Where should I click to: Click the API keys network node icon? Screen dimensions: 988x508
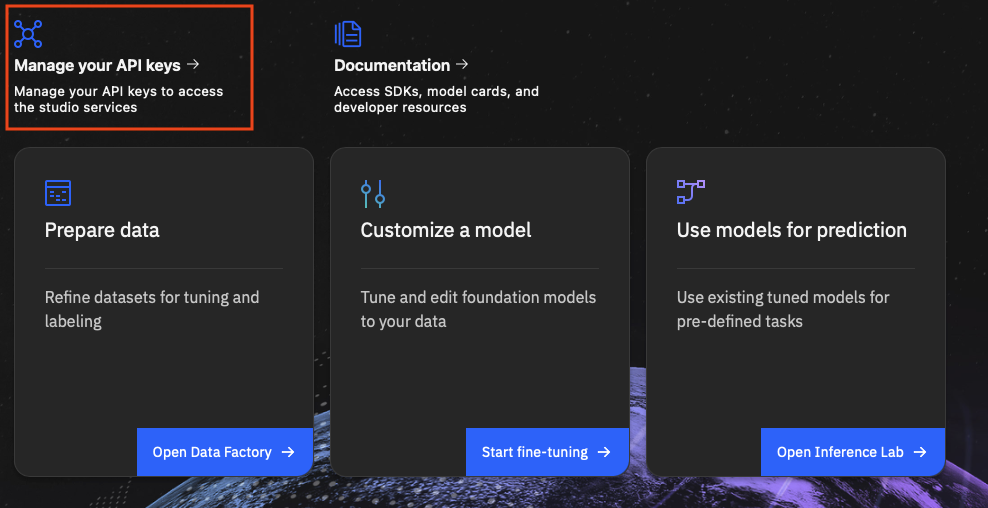click(x=28, y=34)
